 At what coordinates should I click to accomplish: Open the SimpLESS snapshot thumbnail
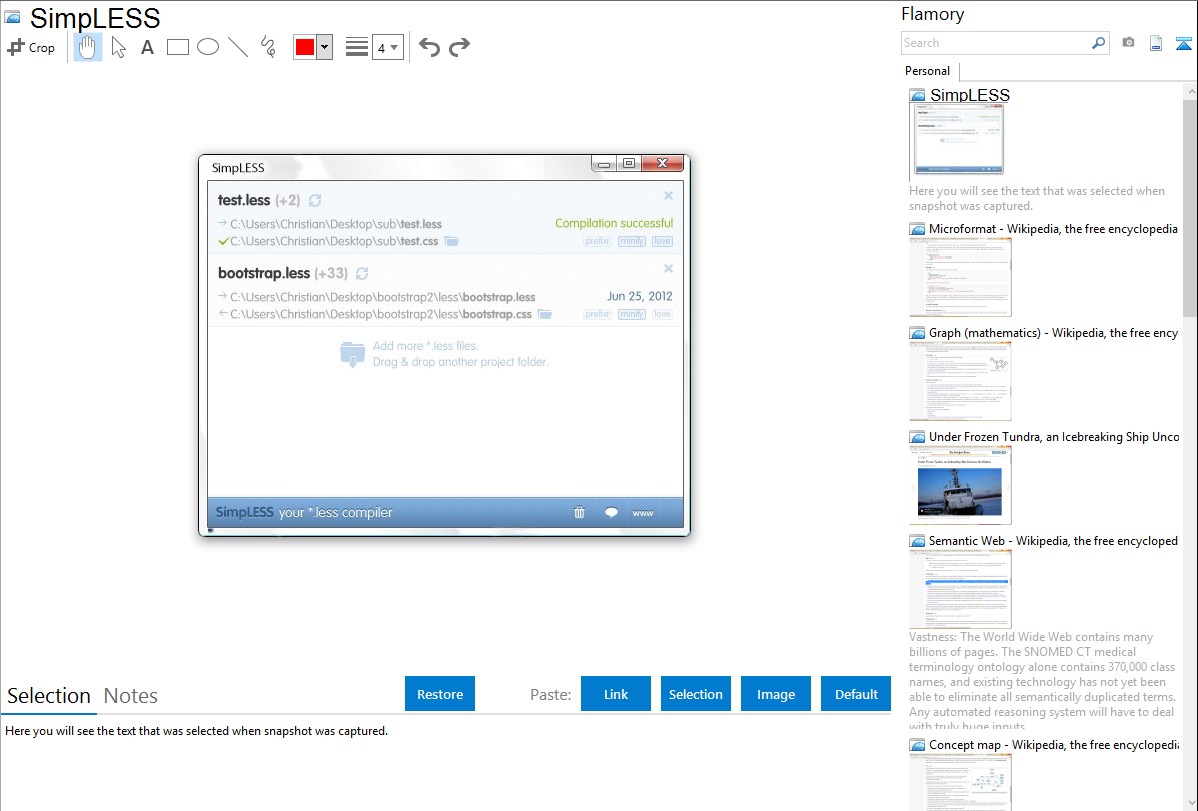pyautogui.click(x=960, y=139)
